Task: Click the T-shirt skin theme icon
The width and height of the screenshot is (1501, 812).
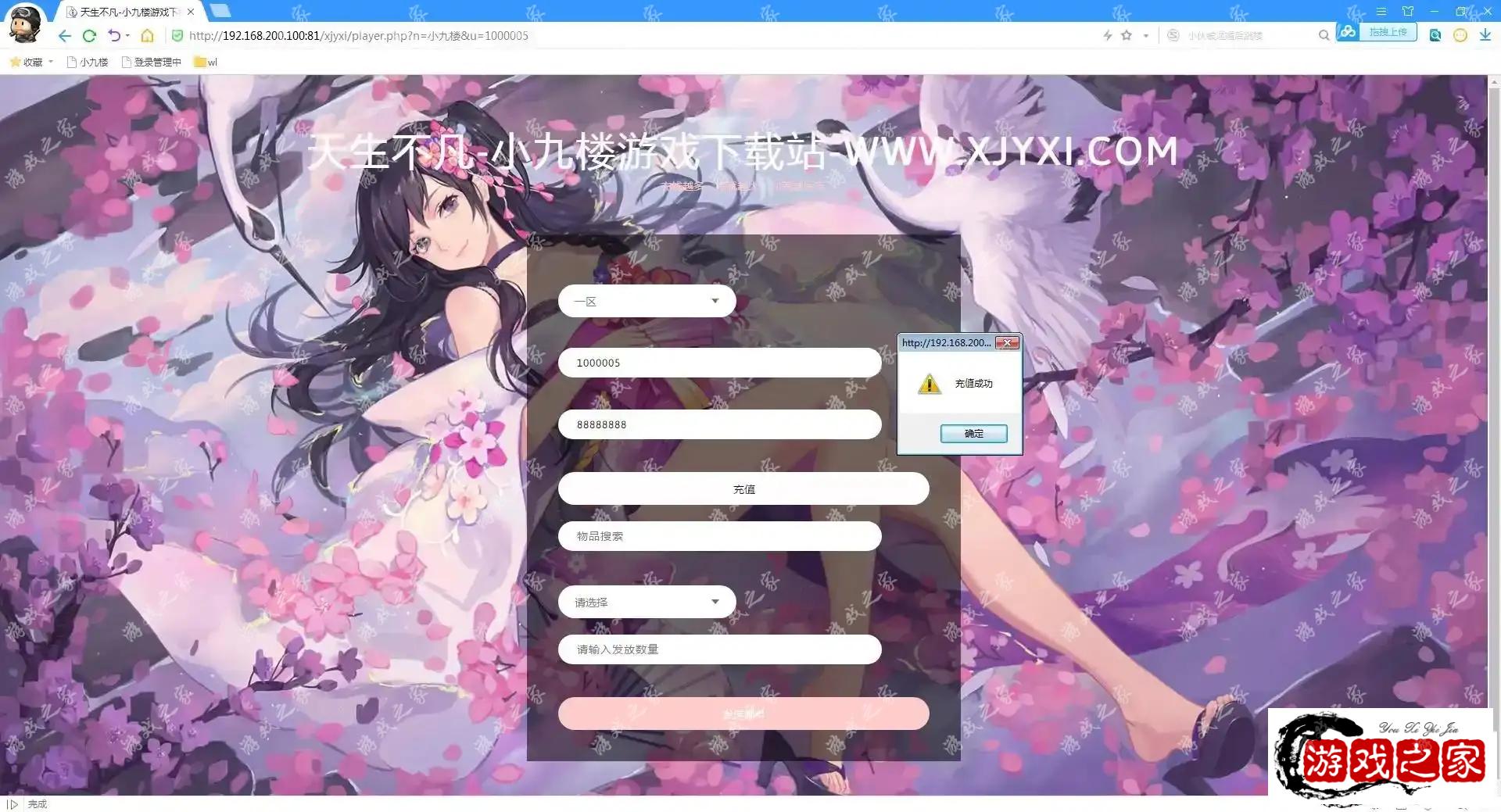Action: point(1407,11)
